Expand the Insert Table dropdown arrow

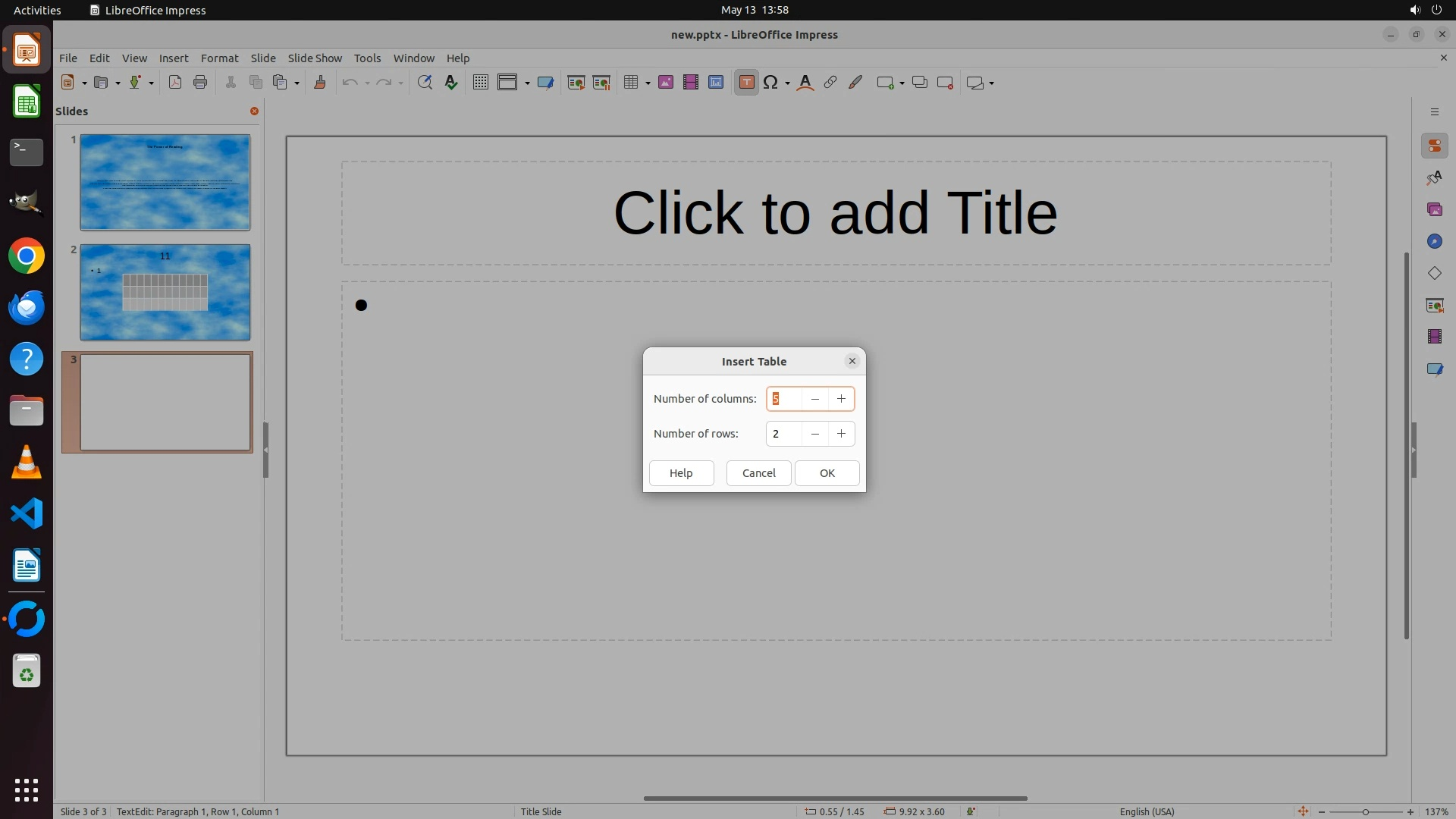pyautogui.click(x=648, y=83)
